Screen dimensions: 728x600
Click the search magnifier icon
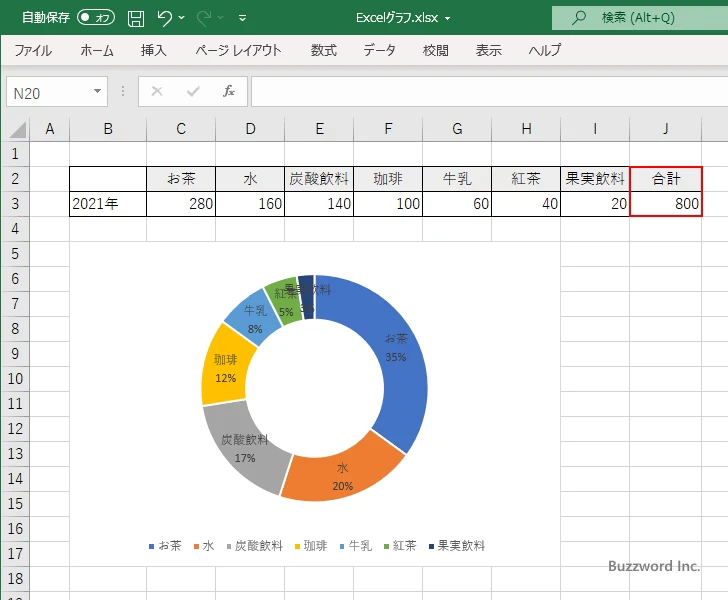point(578,18)
